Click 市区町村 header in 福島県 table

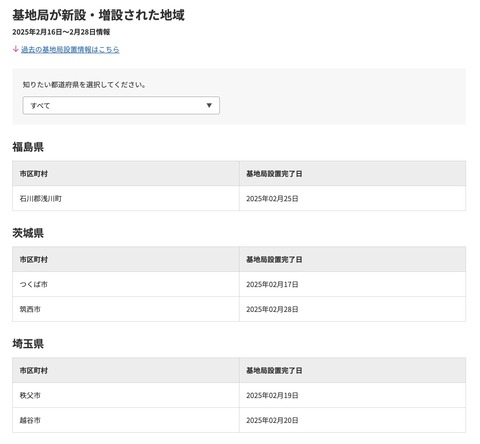pos(34,174)
